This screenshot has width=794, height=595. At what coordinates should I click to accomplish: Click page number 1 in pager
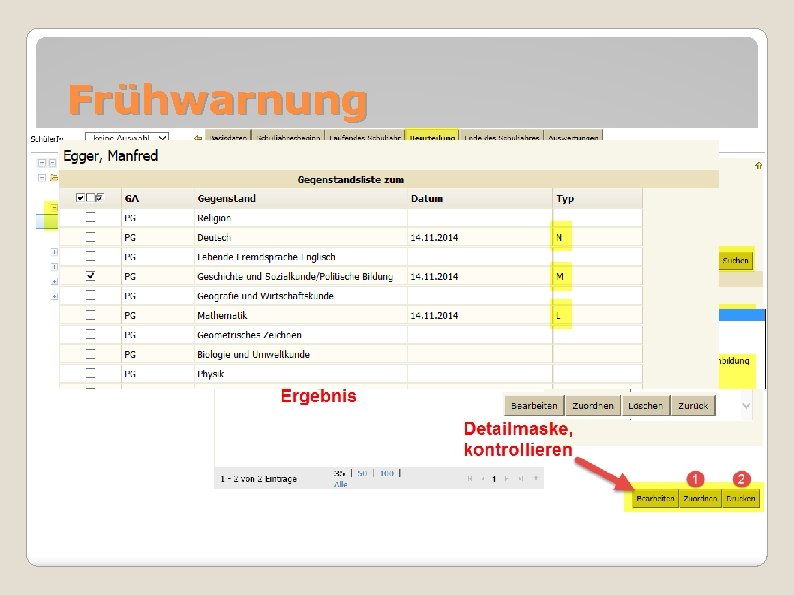[494, 479]
